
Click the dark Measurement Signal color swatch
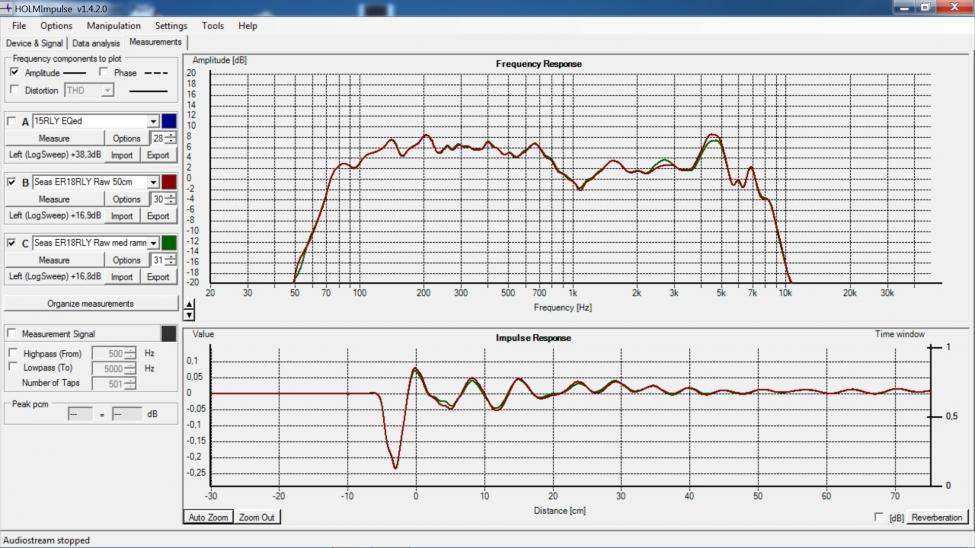(x=169, y=333)
